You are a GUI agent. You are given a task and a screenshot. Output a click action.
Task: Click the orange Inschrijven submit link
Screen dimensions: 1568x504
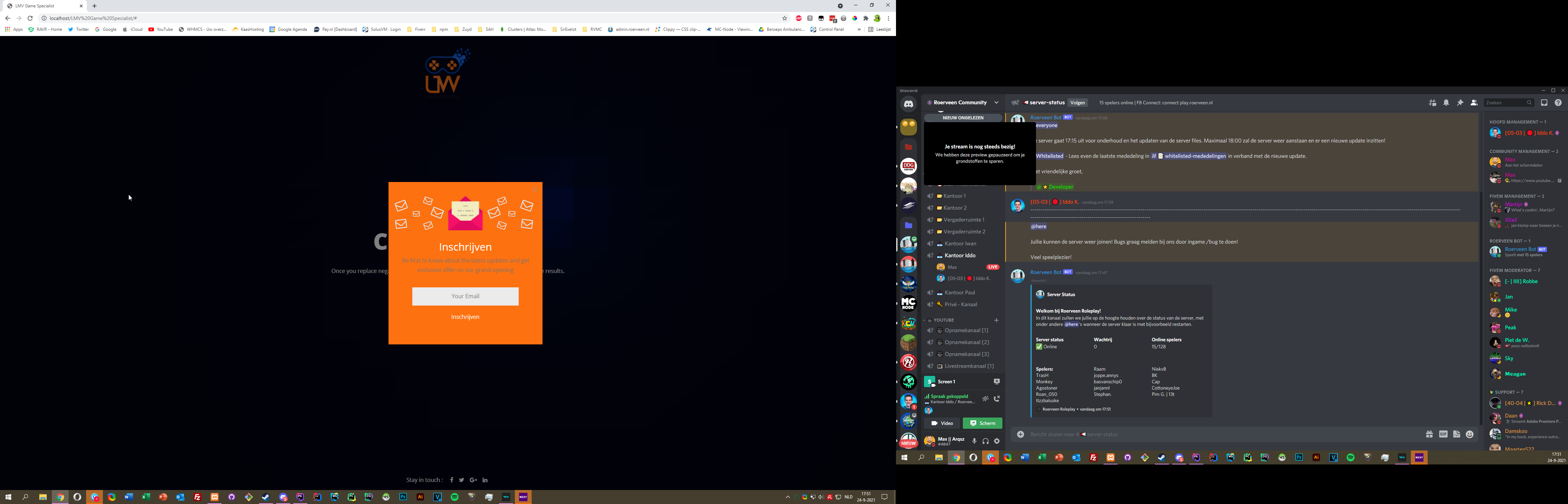pyautogui.click(x=465, y=317)
